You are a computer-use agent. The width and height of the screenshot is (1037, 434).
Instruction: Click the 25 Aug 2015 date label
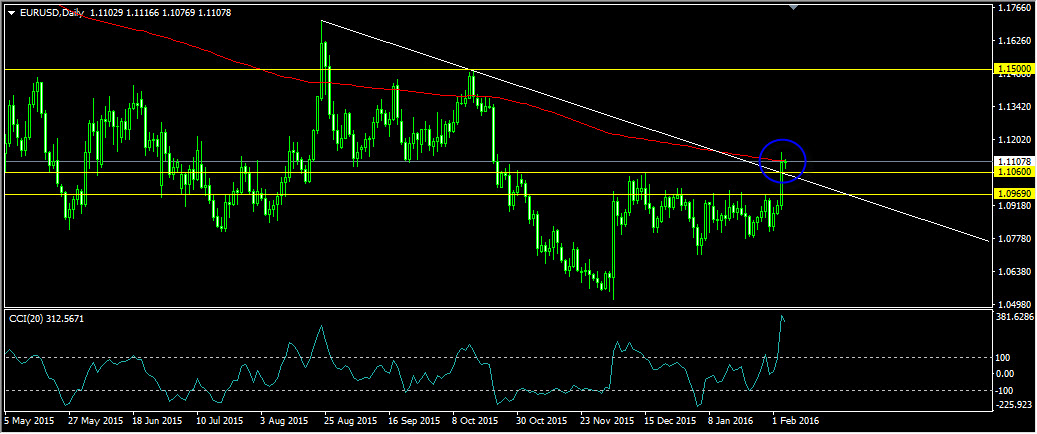[x=351, y=420]
